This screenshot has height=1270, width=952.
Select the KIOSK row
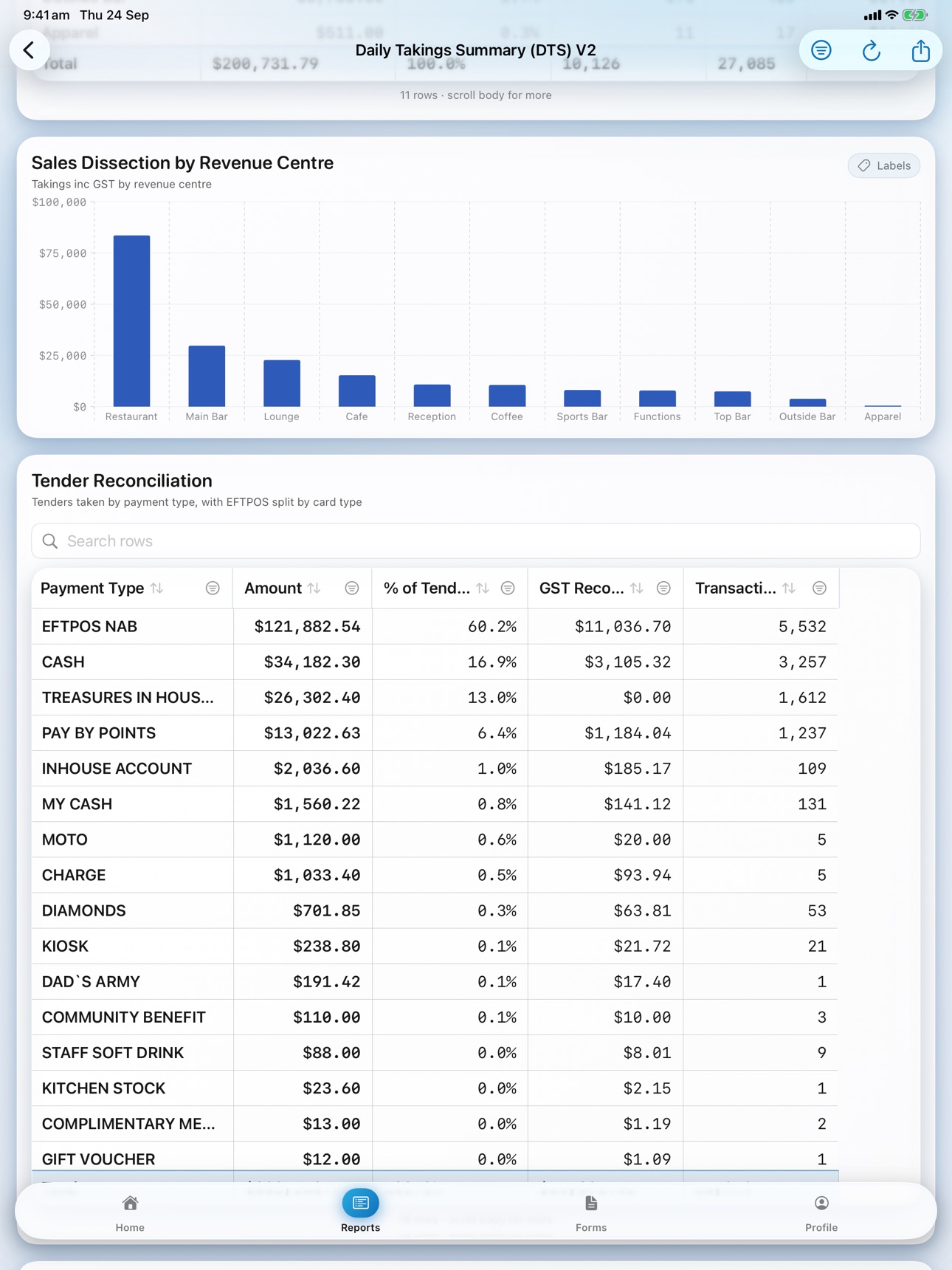point(435,946)
